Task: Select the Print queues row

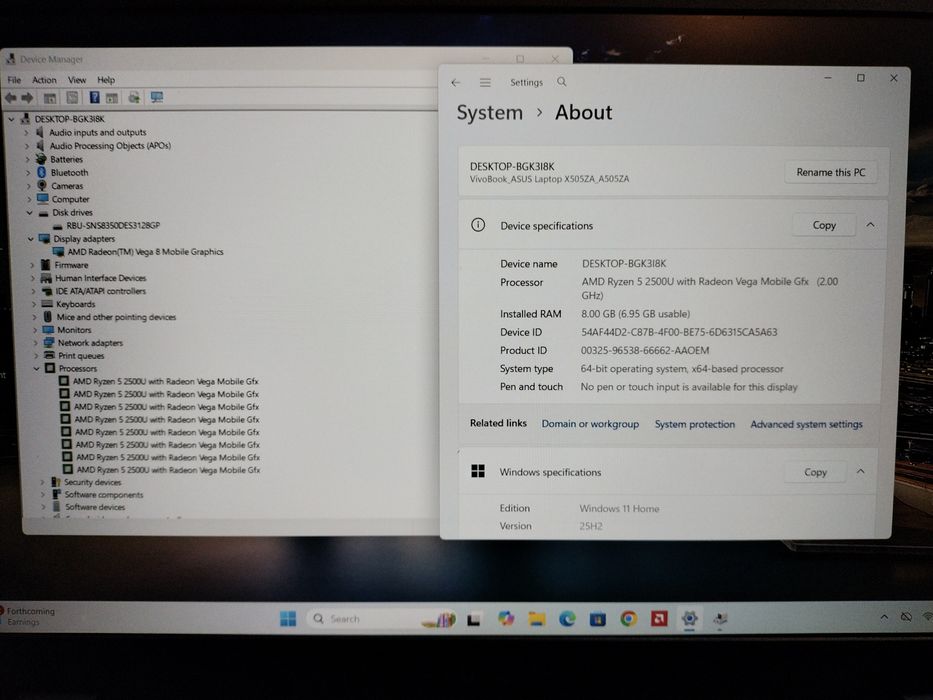Action: 81,355
